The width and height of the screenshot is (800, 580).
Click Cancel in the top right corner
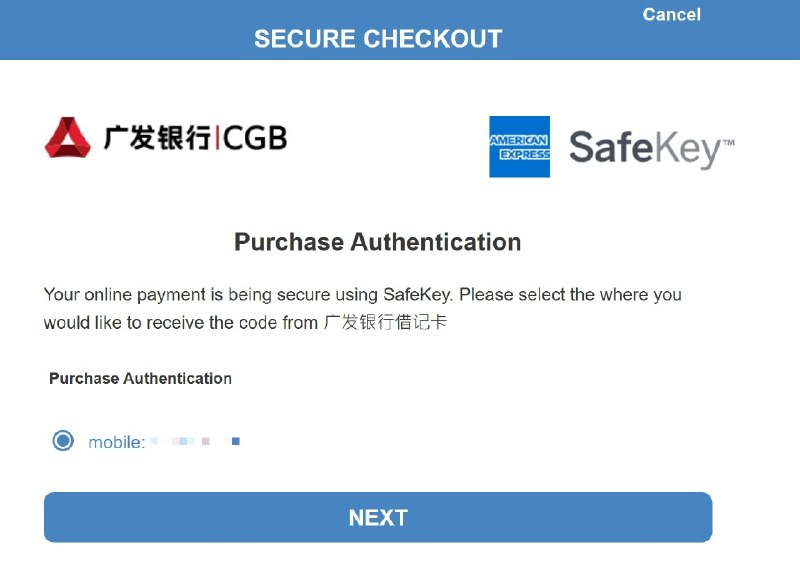pyautogui.click(x=671, y=14)
